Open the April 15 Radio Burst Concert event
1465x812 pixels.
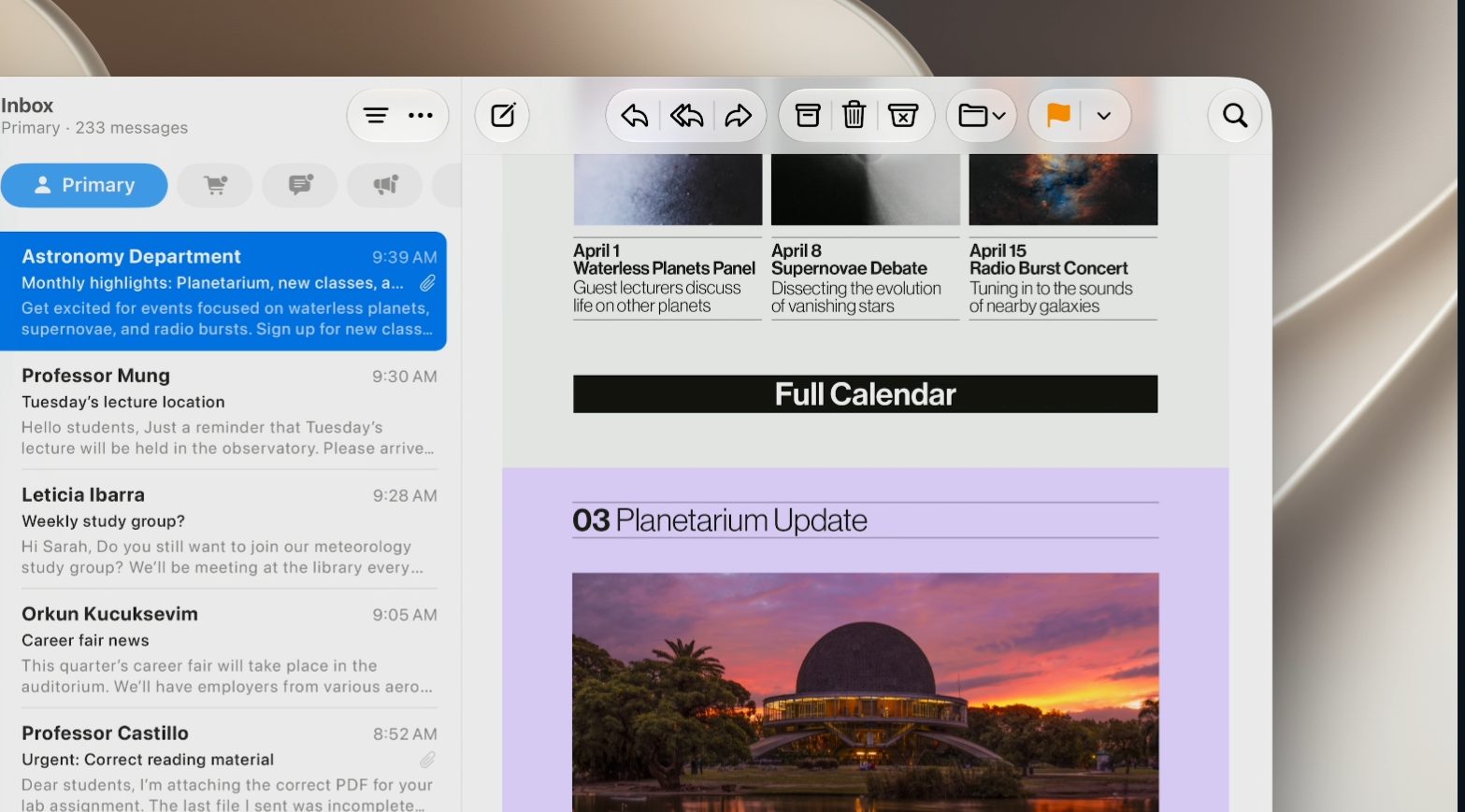1063,278
